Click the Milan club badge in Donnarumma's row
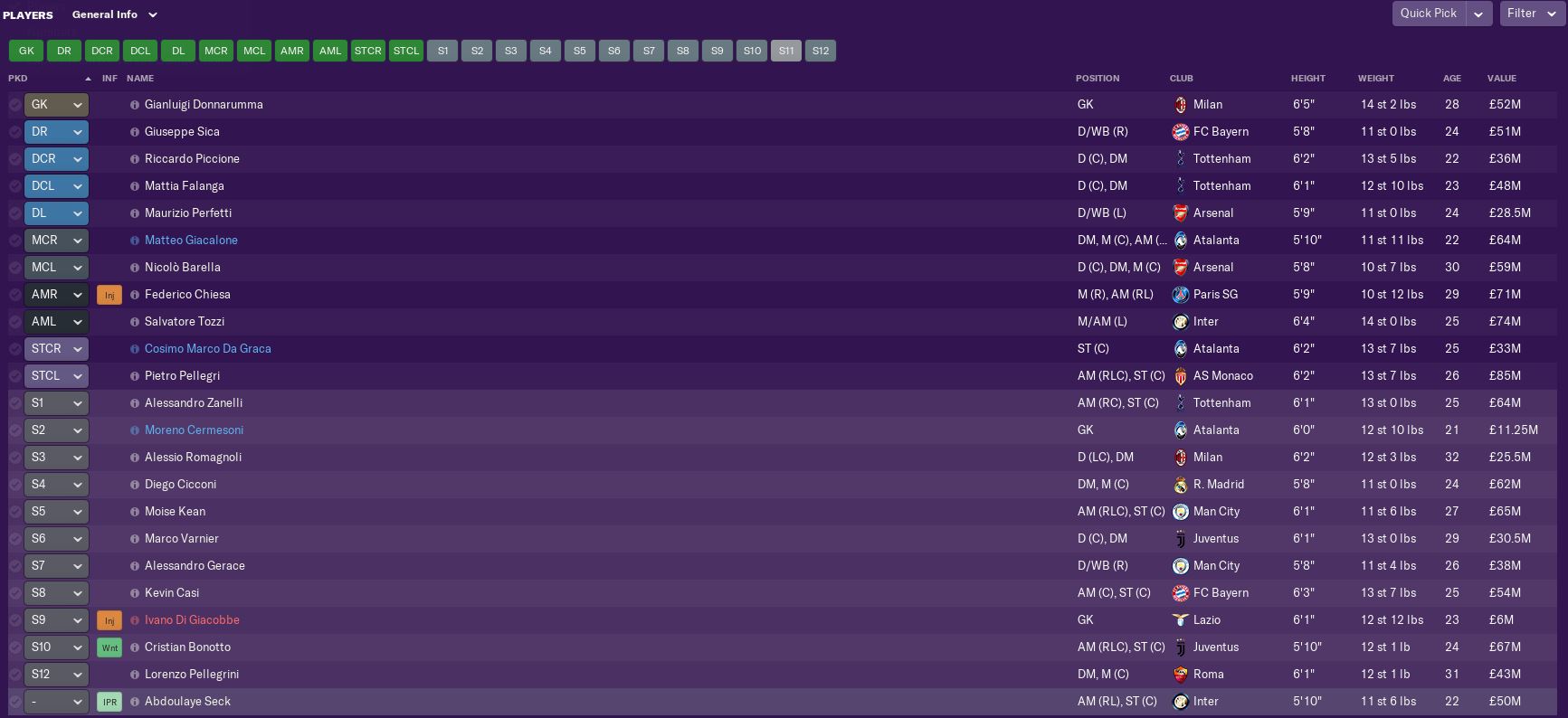The image size is (1568, 718). click(1180, 105)
